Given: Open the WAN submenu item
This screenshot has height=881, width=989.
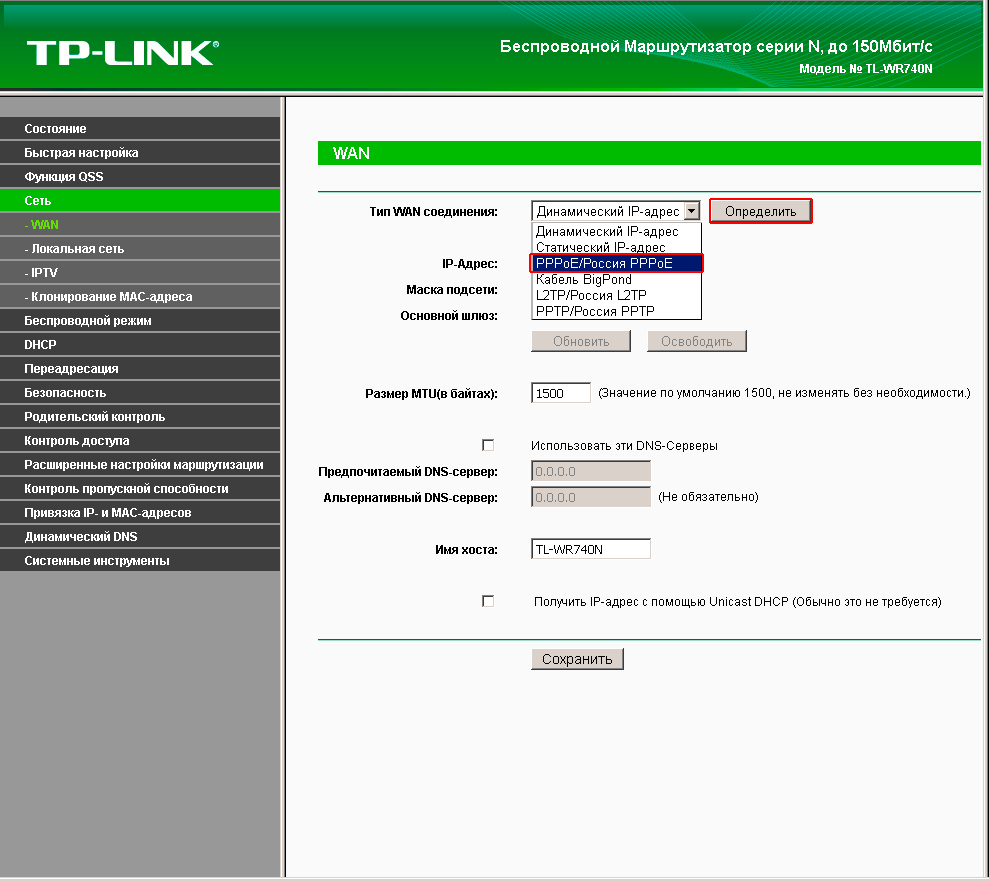Looking at the screenshot, I should click(x=140, y=225).
